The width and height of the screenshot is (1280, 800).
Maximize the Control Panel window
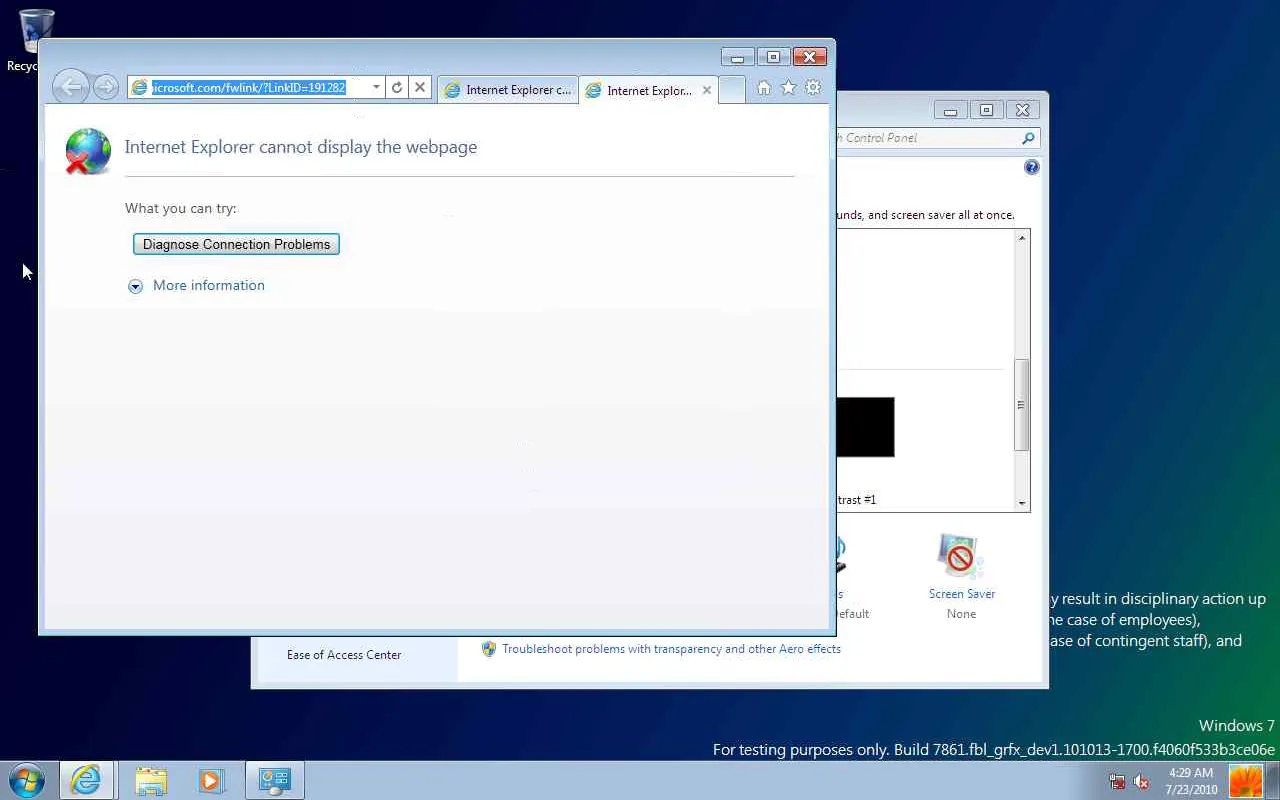(x=986, y=110)
